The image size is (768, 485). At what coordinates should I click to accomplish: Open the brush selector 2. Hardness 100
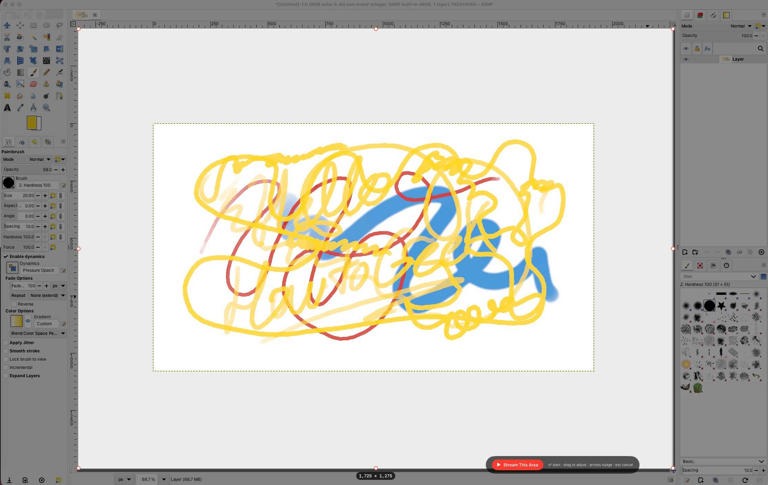(x=9, y=182)
